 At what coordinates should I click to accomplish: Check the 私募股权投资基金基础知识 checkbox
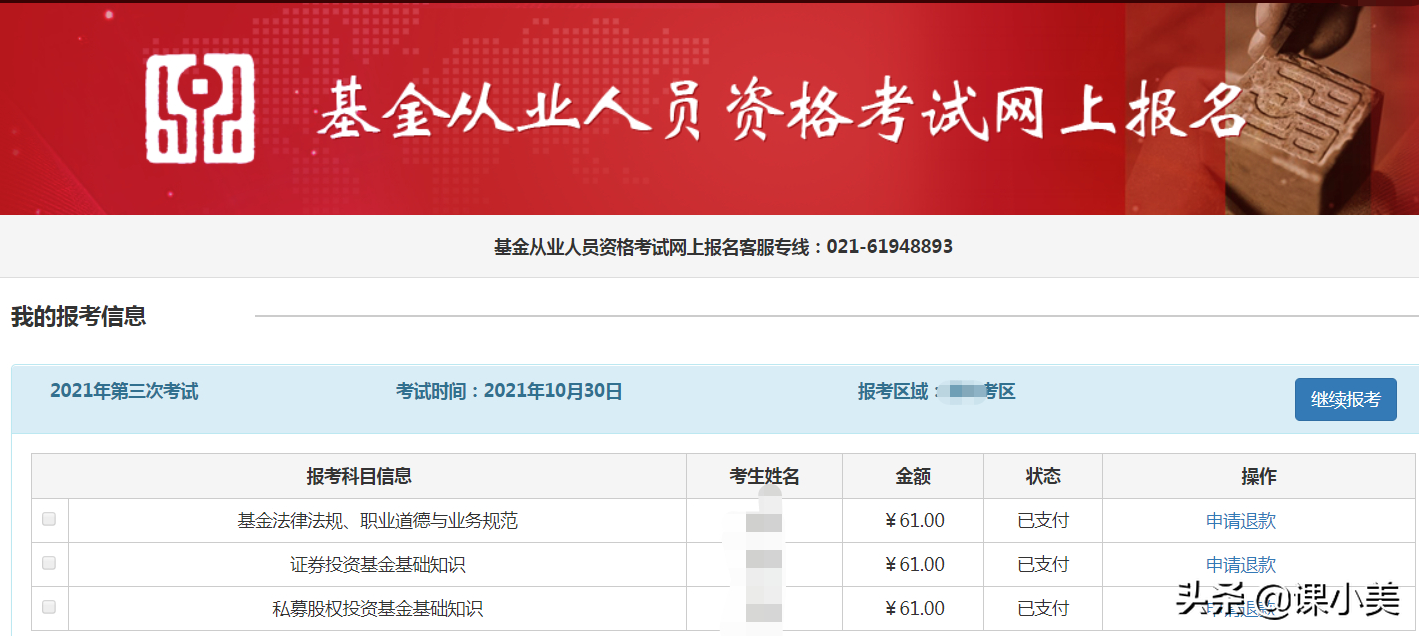coord(49,607)
